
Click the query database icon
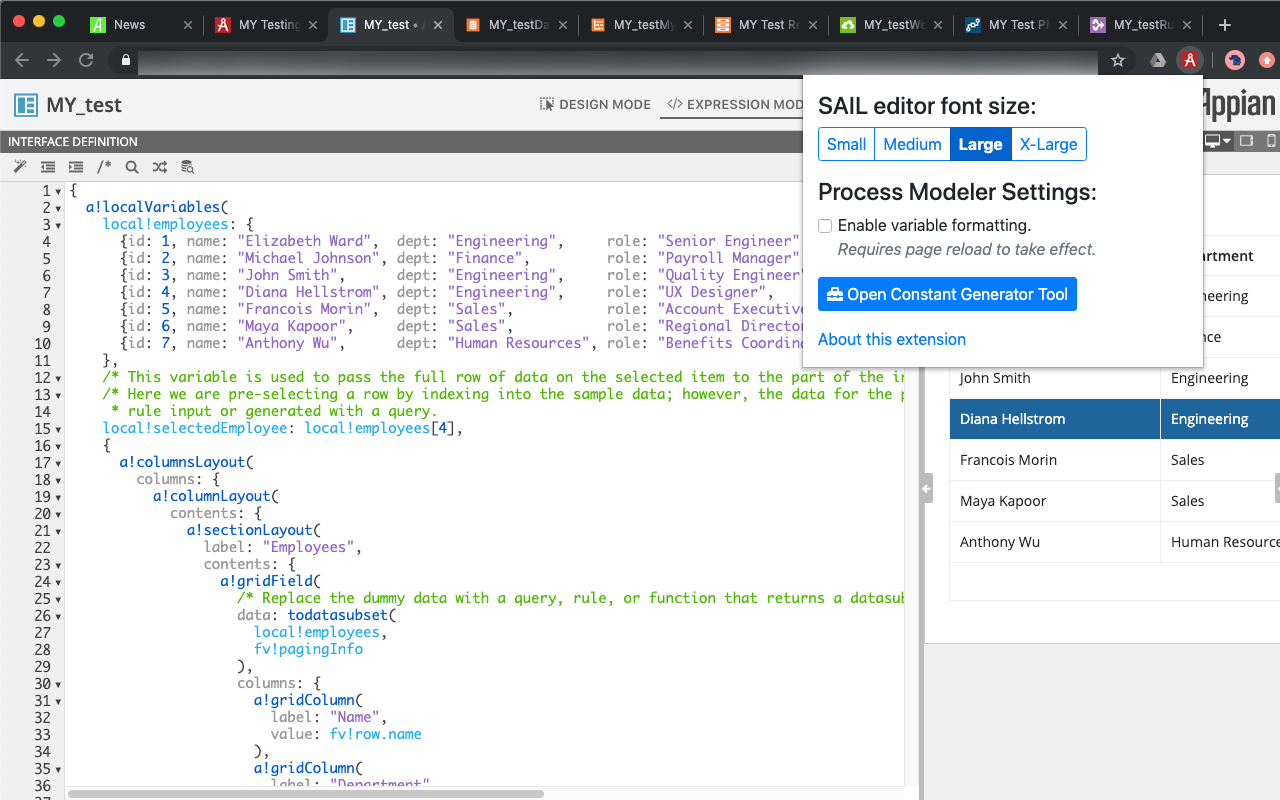pyautogui.click(x=187, y=166)
